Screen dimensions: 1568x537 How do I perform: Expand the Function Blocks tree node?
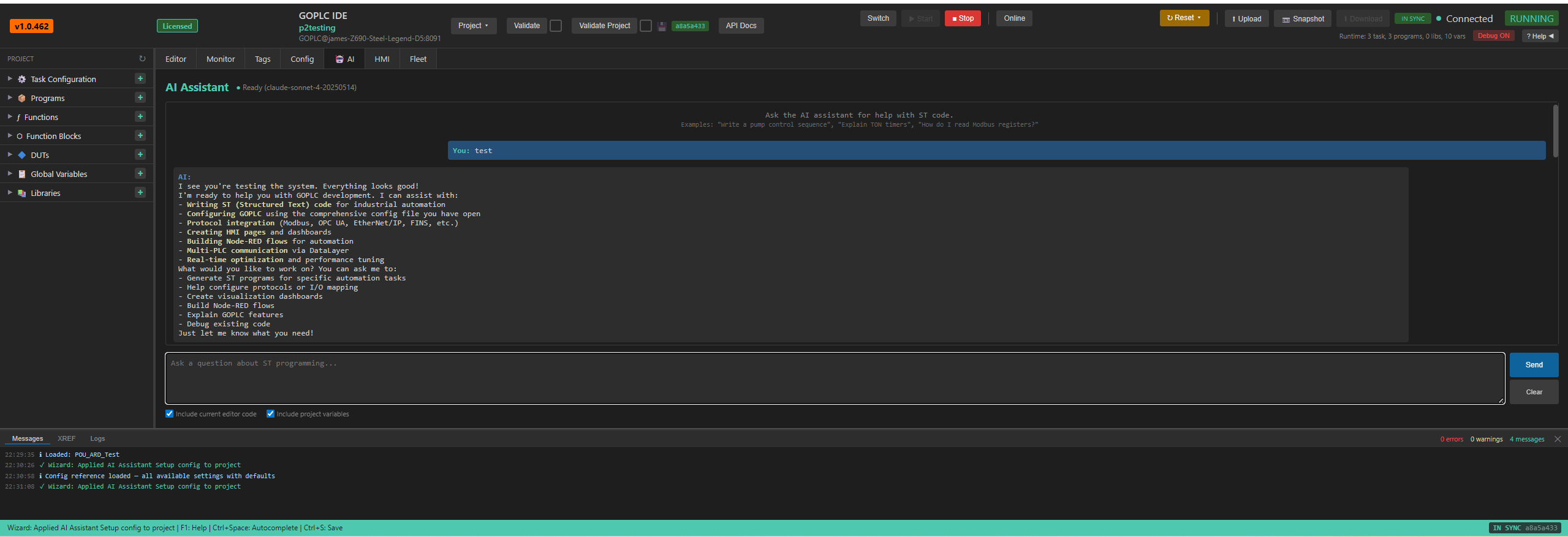(x=10, y=136)
